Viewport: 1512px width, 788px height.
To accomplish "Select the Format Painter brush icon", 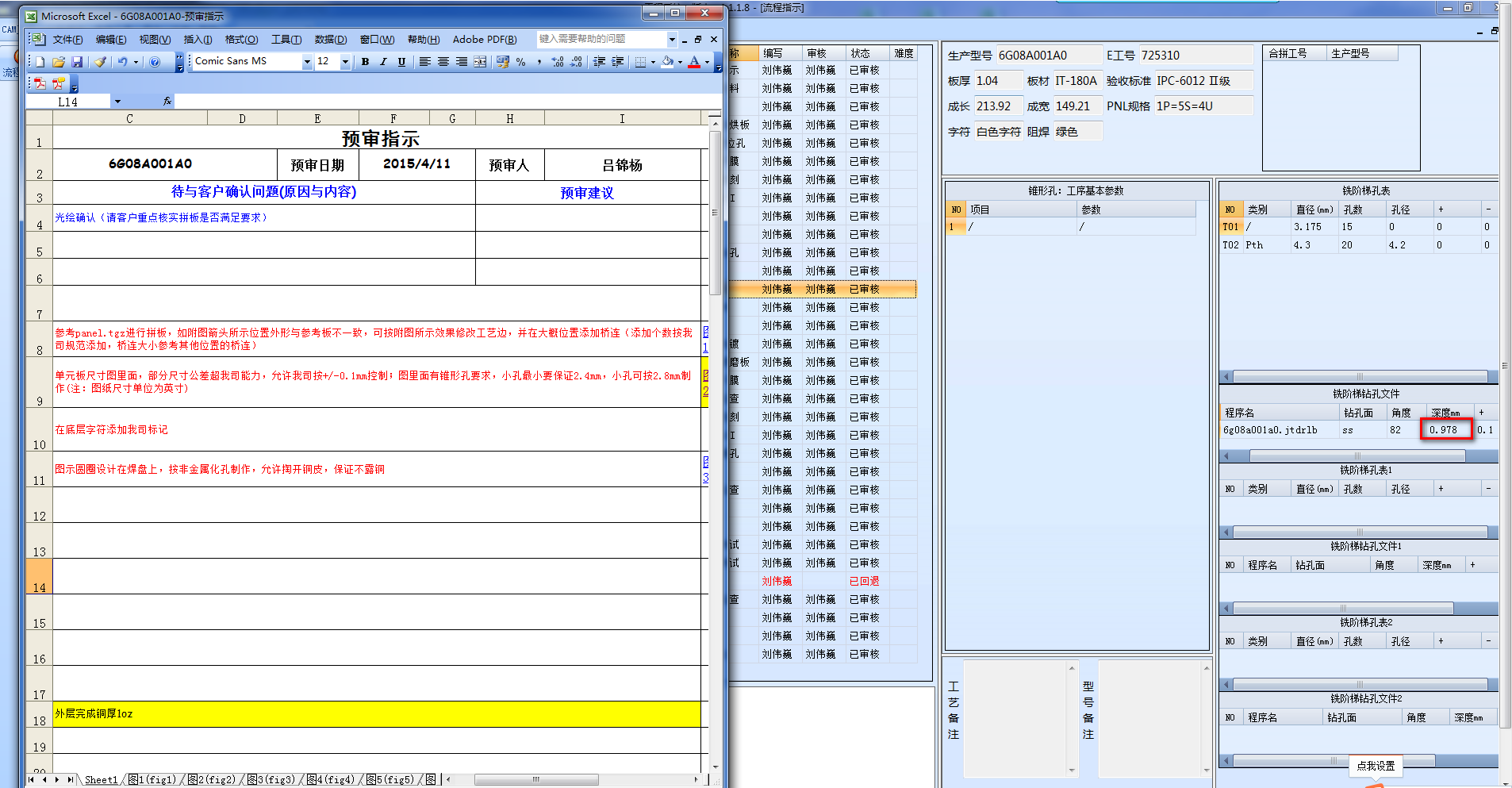I will tap(100, 62).
